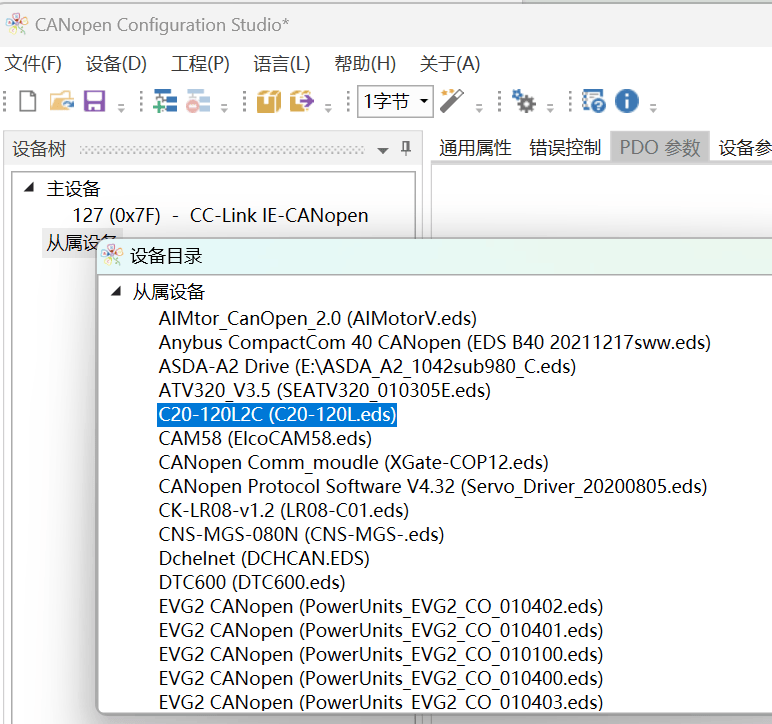This screenshot has width=772, height=724.
Task: Click the New file icon
Action: tap(28, 101)
